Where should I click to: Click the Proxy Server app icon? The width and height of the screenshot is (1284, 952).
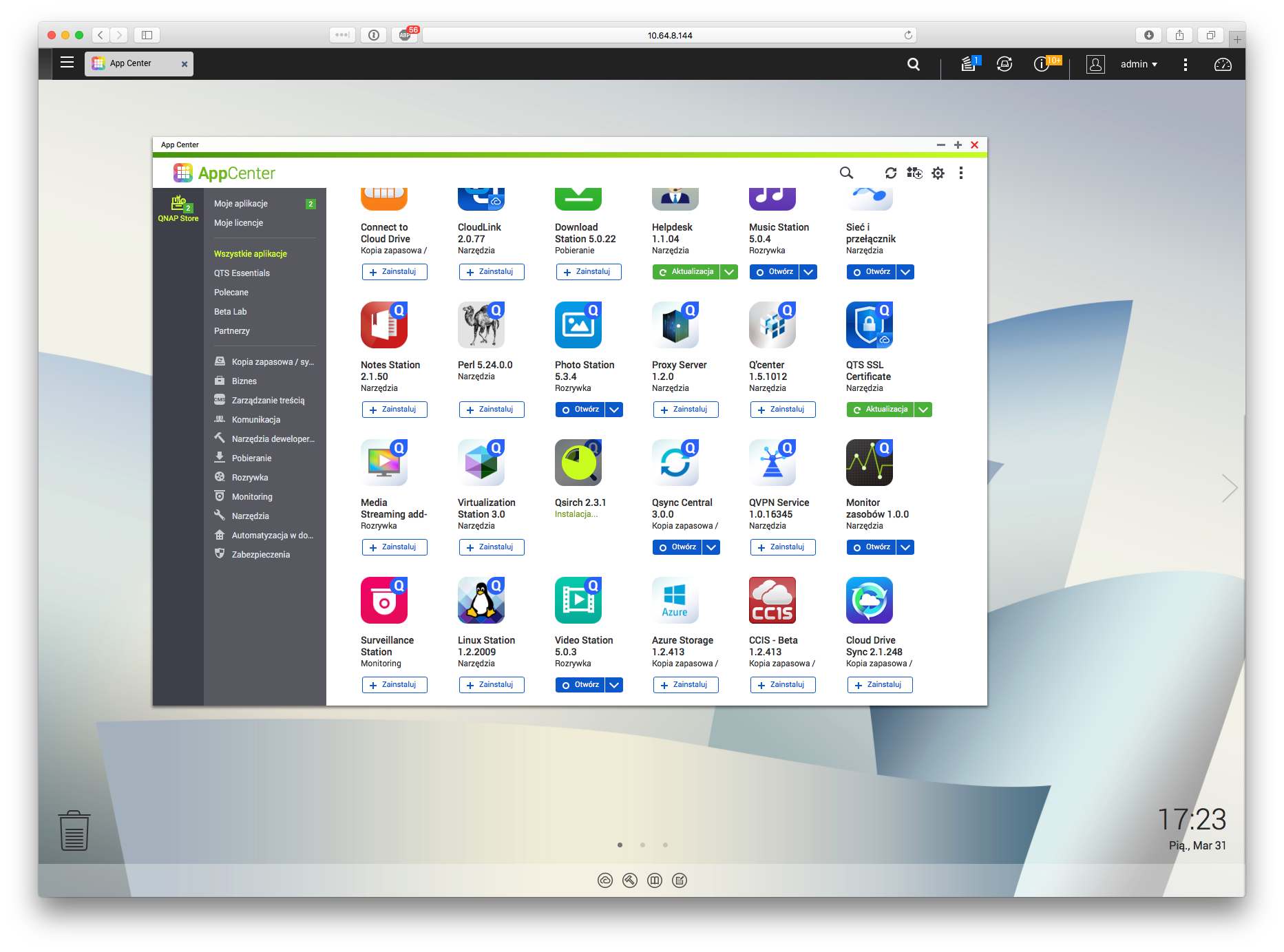(x=675, y=325)
